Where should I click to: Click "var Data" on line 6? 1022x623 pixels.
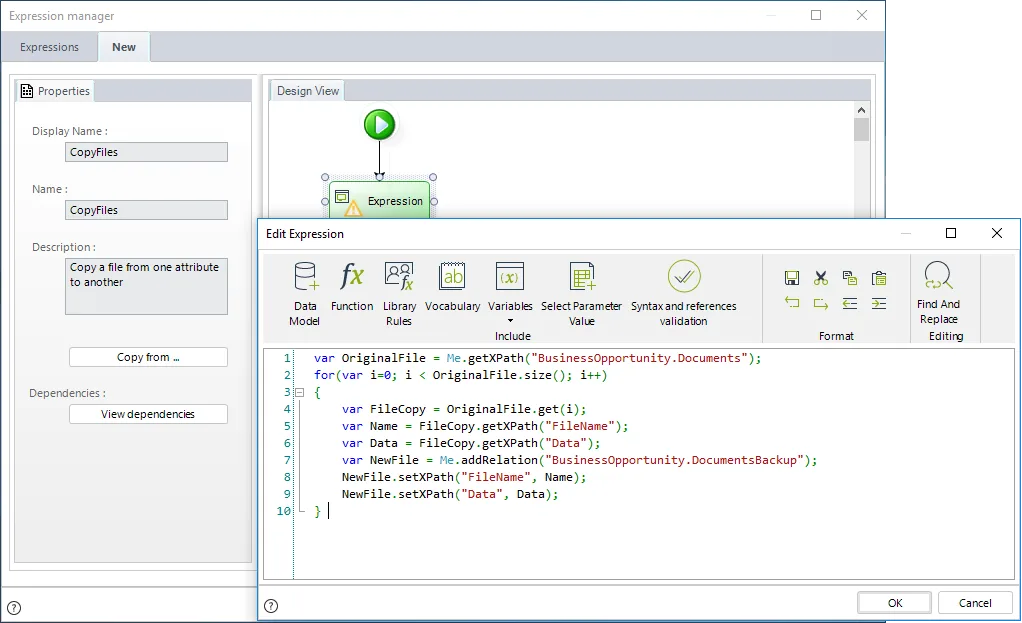[x=370, y=443]
